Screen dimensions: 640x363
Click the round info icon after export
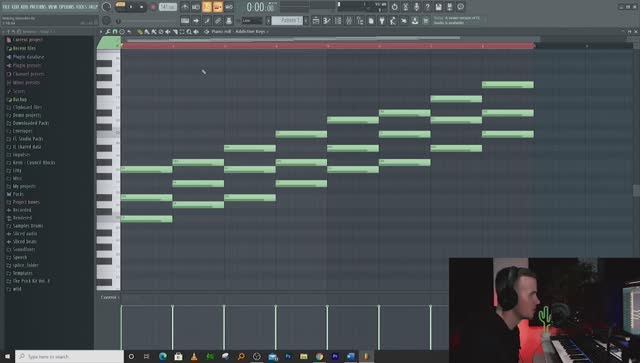click(460, 7)
